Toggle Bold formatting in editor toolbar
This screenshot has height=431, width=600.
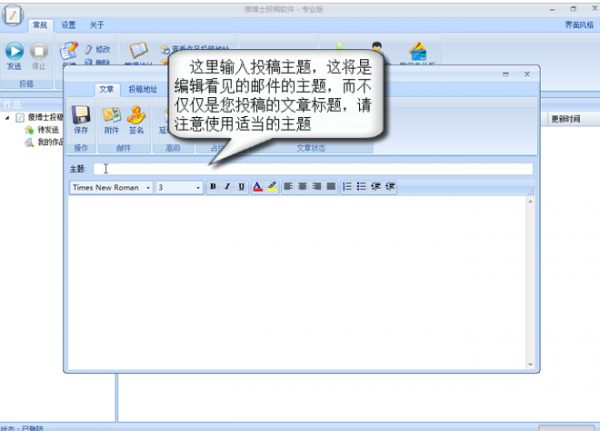pyautogui.click(x=213, y=187)
